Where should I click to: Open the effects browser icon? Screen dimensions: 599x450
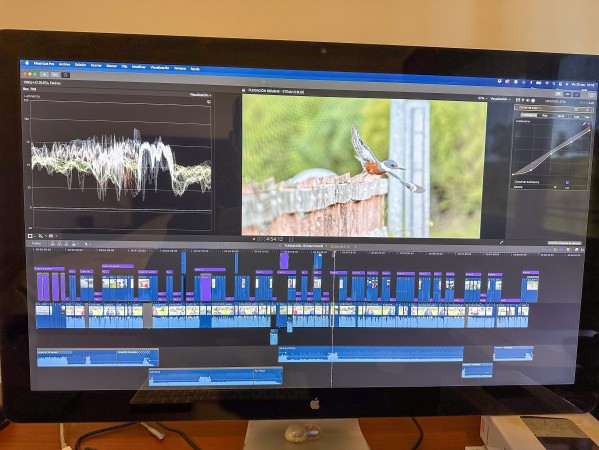(576, 250)
